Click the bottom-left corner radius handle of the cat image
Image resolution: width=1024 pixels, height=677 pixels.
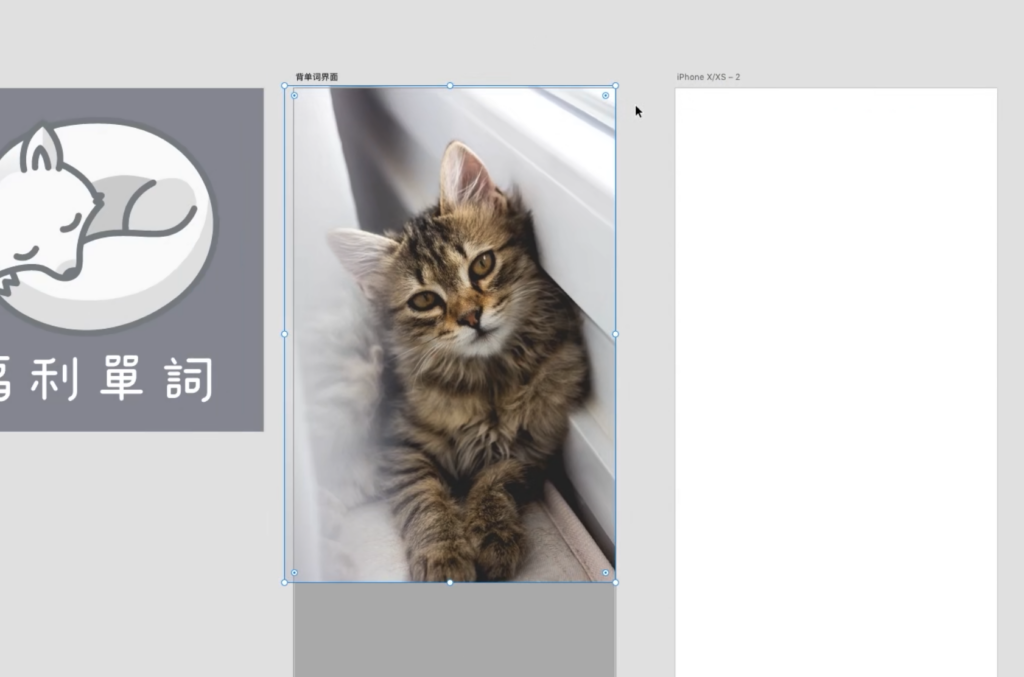tap(294, 573)
